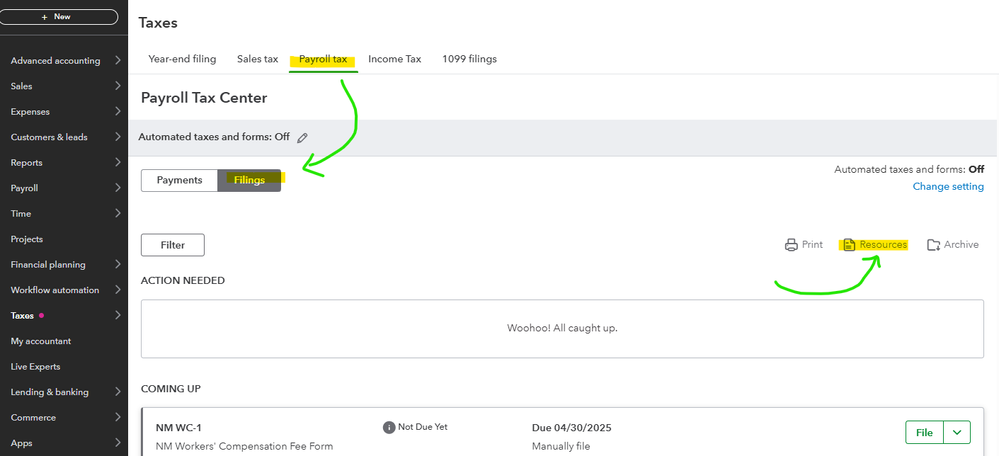Expand the Taxes sidebar chevron

pyautogui.click(x=118, y=315)
